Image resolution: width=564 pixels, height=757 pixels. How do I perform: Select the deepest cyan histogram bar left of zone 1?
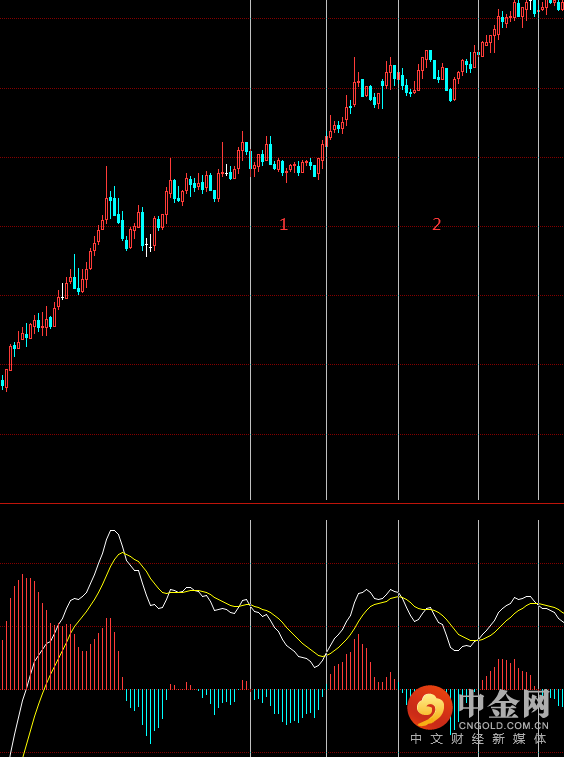tap(150, 716)
